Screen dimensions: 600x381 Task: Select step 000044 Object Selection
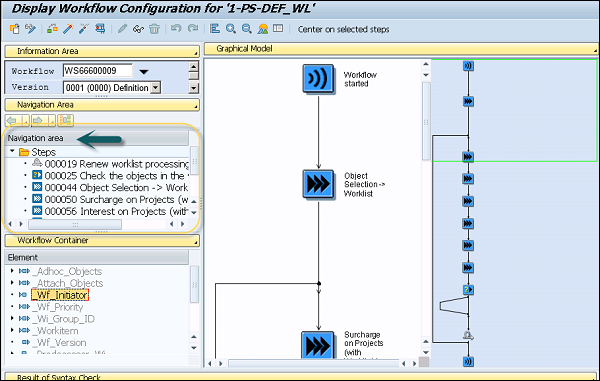click(116, 187)
